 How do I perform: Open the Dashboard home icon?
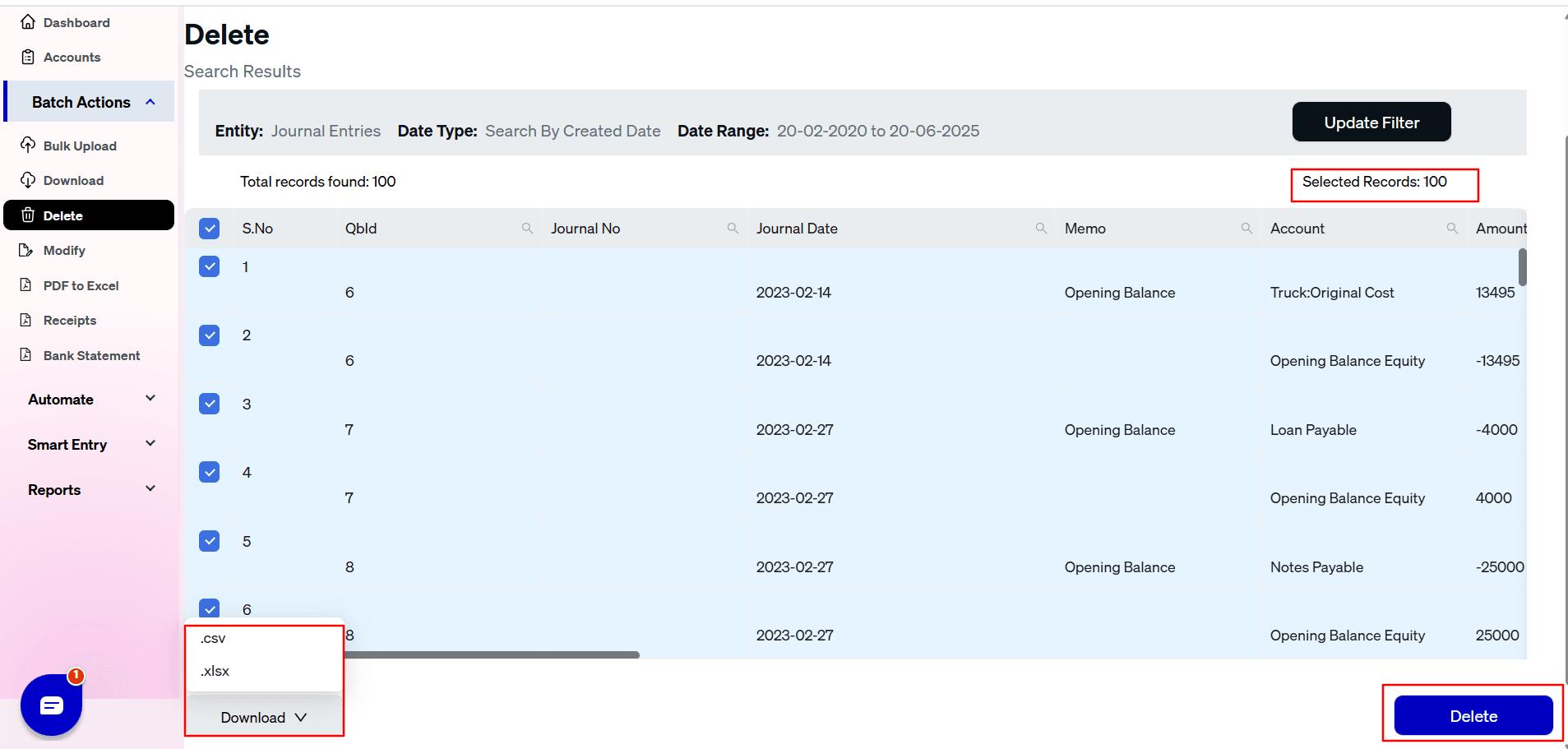tap(28, 22)
